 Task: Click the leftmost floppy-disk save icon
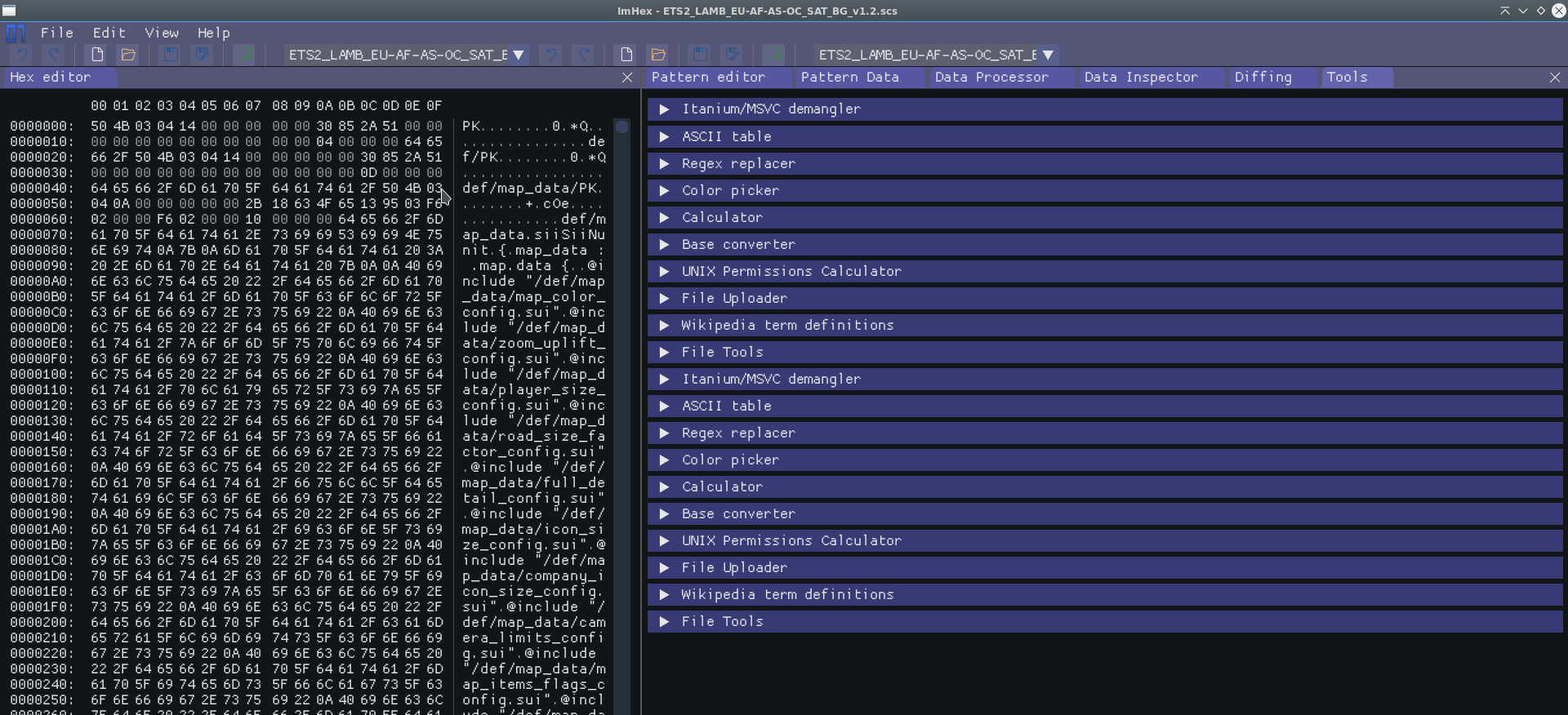tap(171, 55)
